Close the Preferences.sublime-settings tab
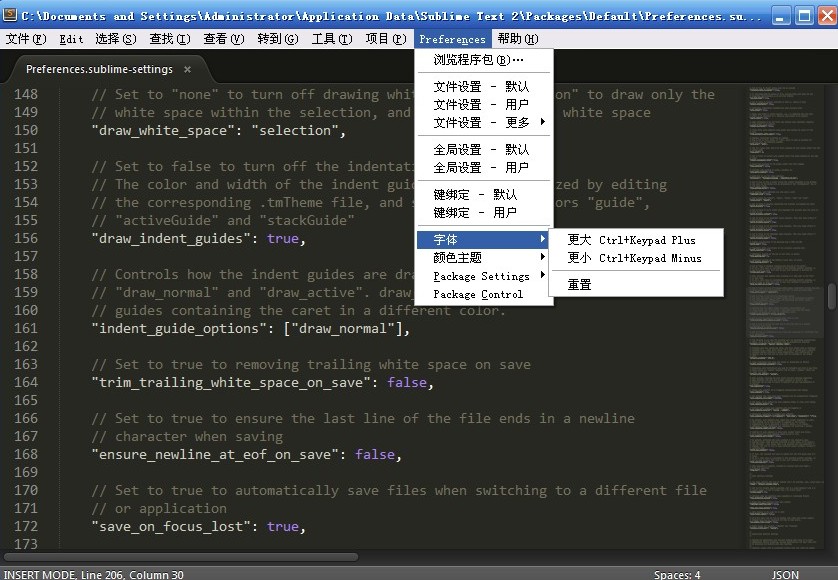 coord(187,69)
